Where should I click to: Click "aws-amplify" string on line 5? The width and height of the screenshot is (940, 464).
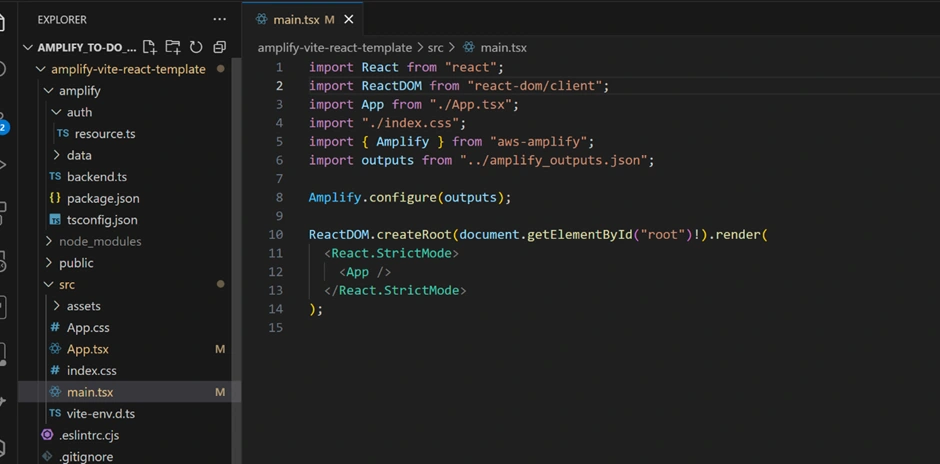tap(538, 141)
